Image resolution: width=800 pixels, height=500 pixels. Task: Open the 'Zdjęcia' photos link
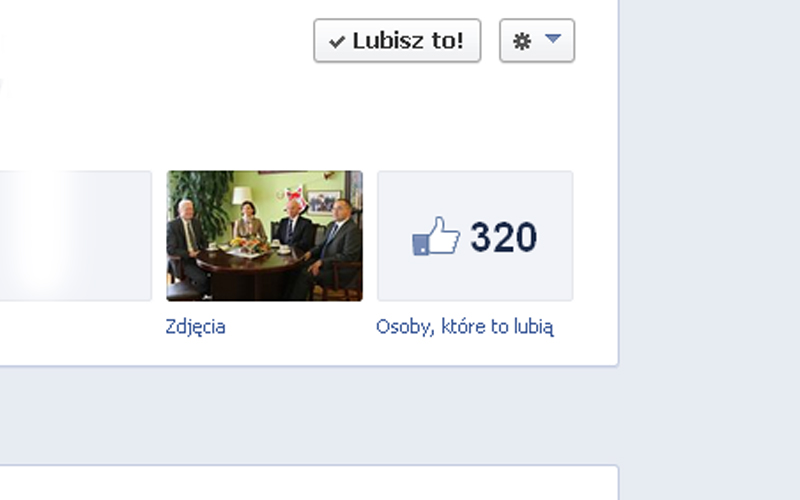[x=195, y=327]
